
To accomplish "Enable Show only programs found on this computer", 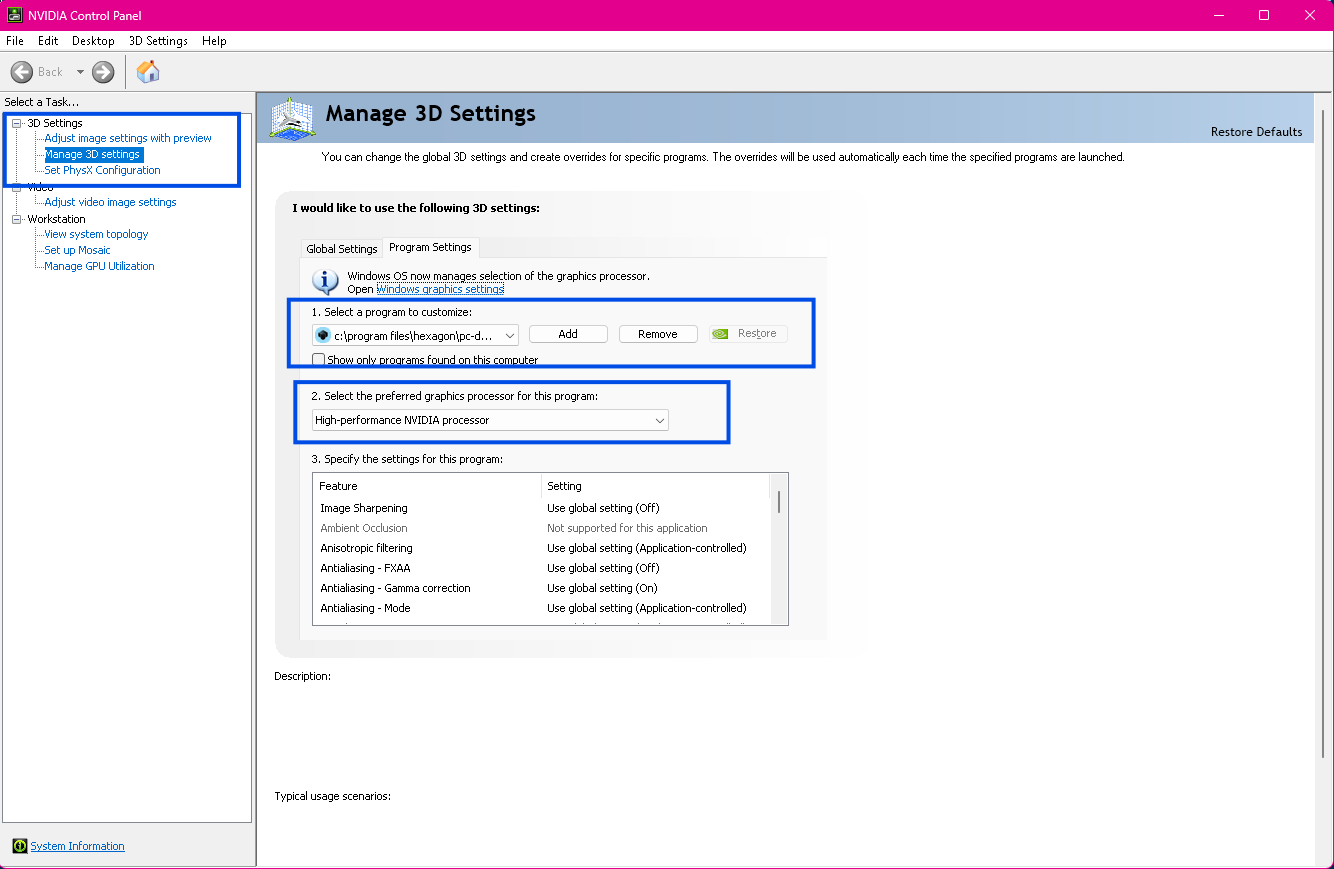I will coord(319,360).
